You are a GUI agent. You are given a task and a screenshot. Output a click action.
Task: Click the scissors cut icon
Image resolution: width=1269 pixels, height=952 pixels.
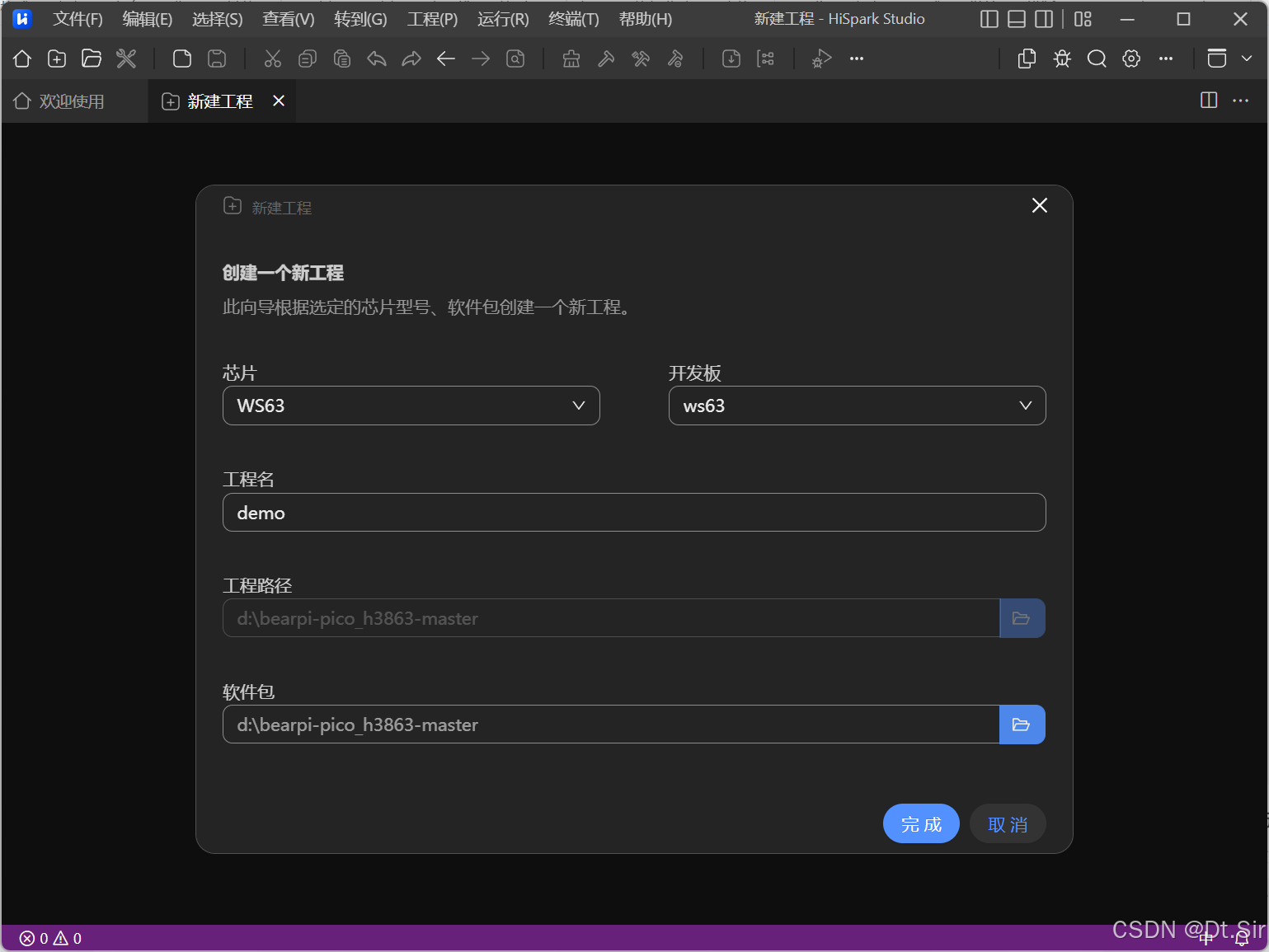point(273,59)
